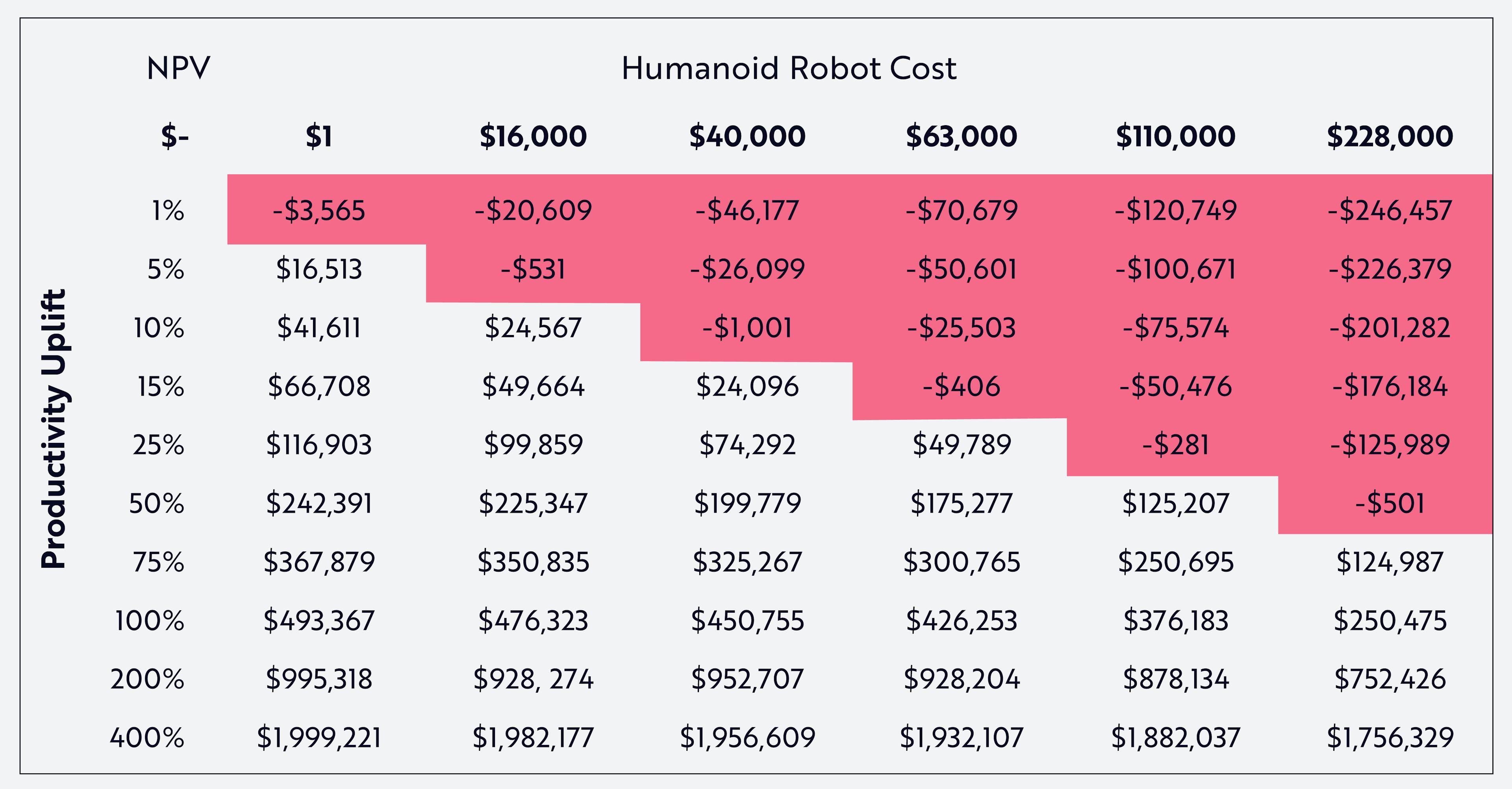Click the $493,367 cell
The width and height of the screenshot is (1512, 789).
tap(319, 620)
